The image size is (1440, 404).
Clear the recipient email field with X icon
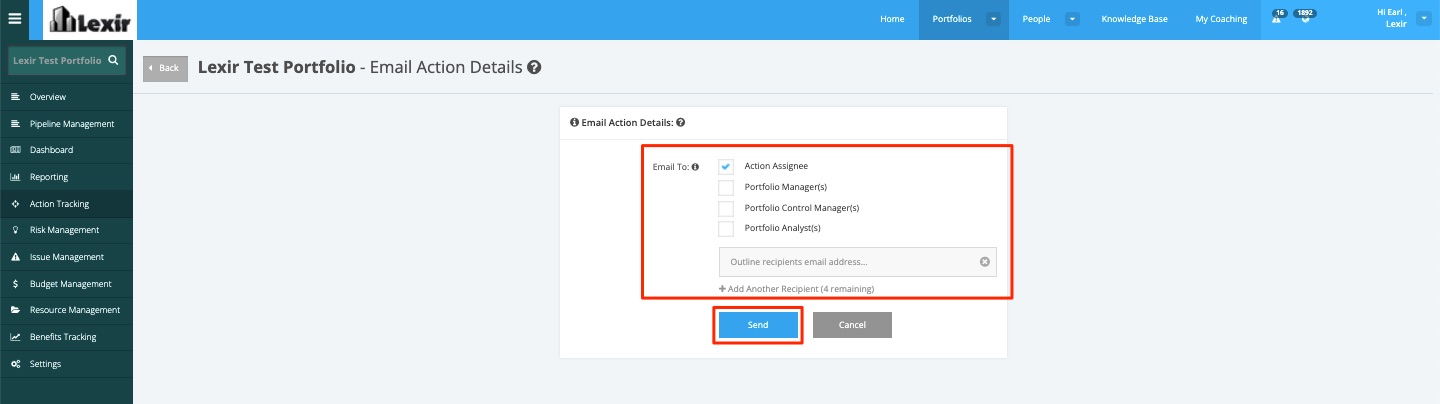pos(984,262)
